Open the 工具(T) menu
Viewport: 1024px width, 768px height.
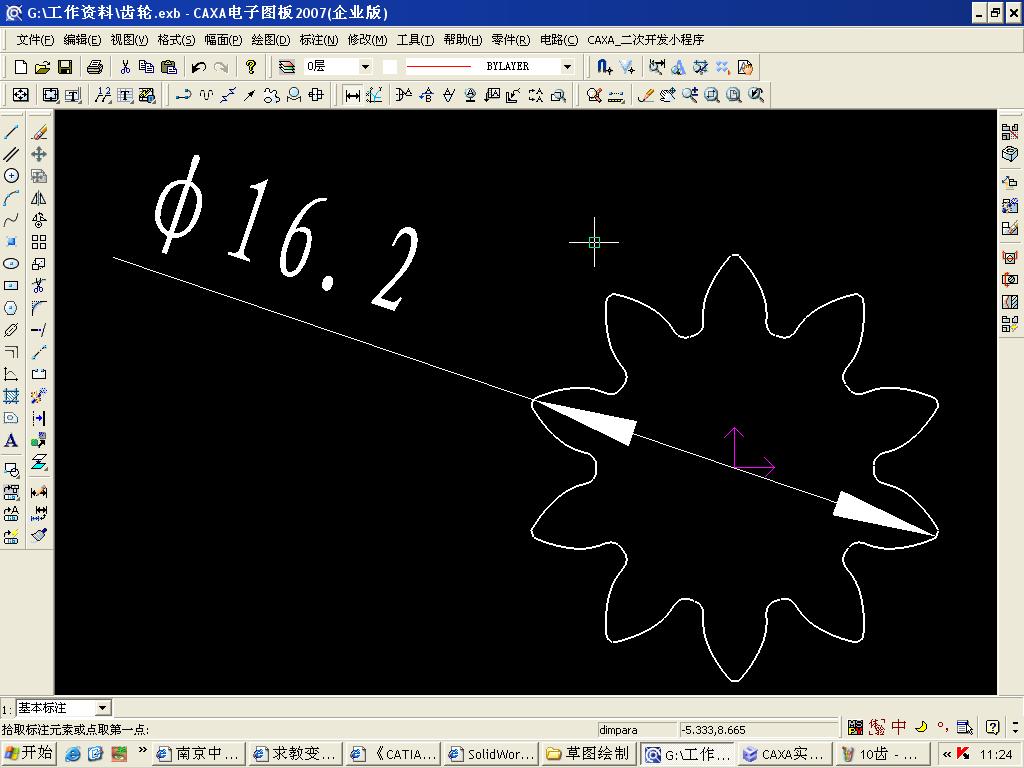415,40
